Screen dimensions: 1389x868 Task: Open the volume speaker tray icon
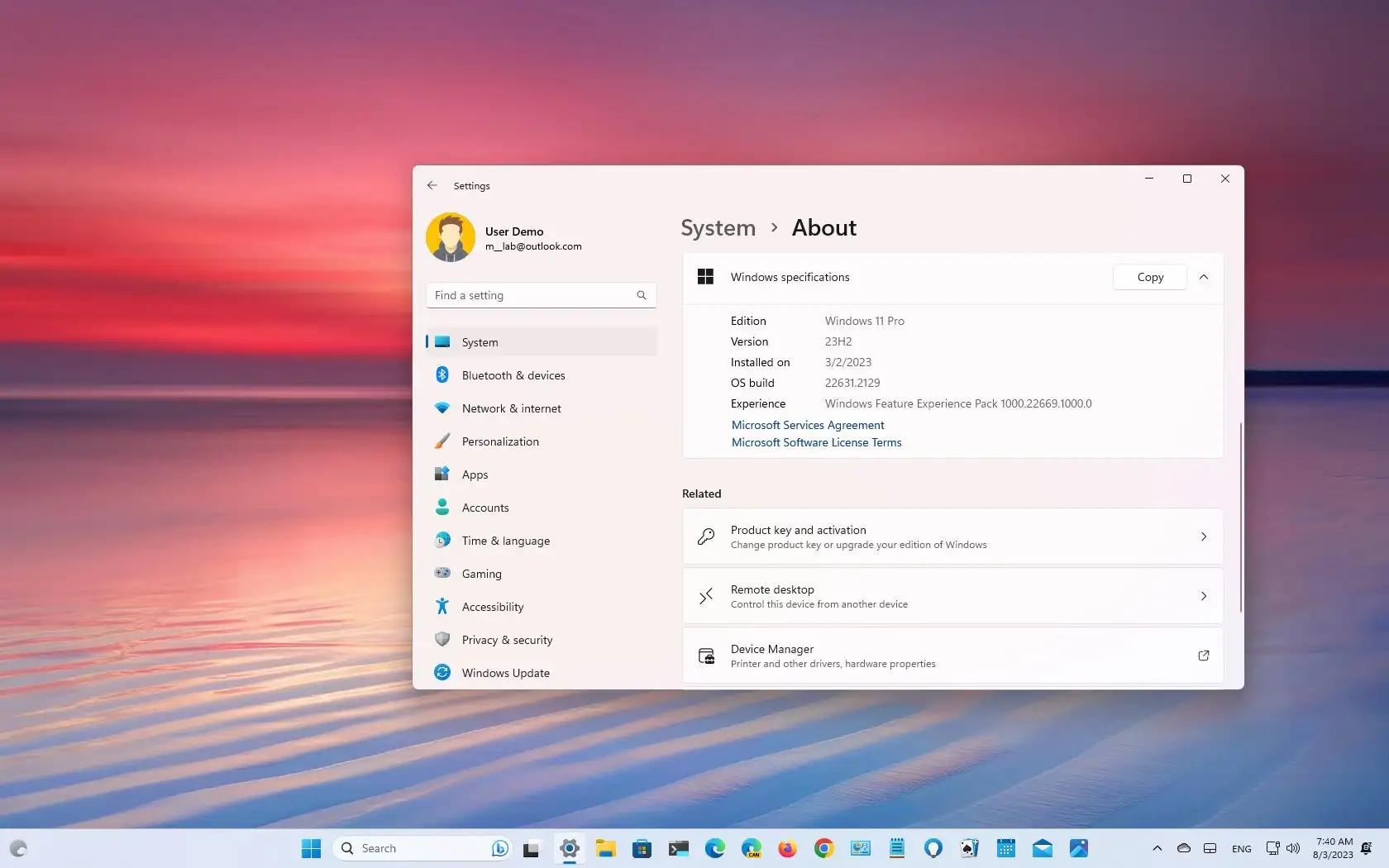coord(1293,848)
